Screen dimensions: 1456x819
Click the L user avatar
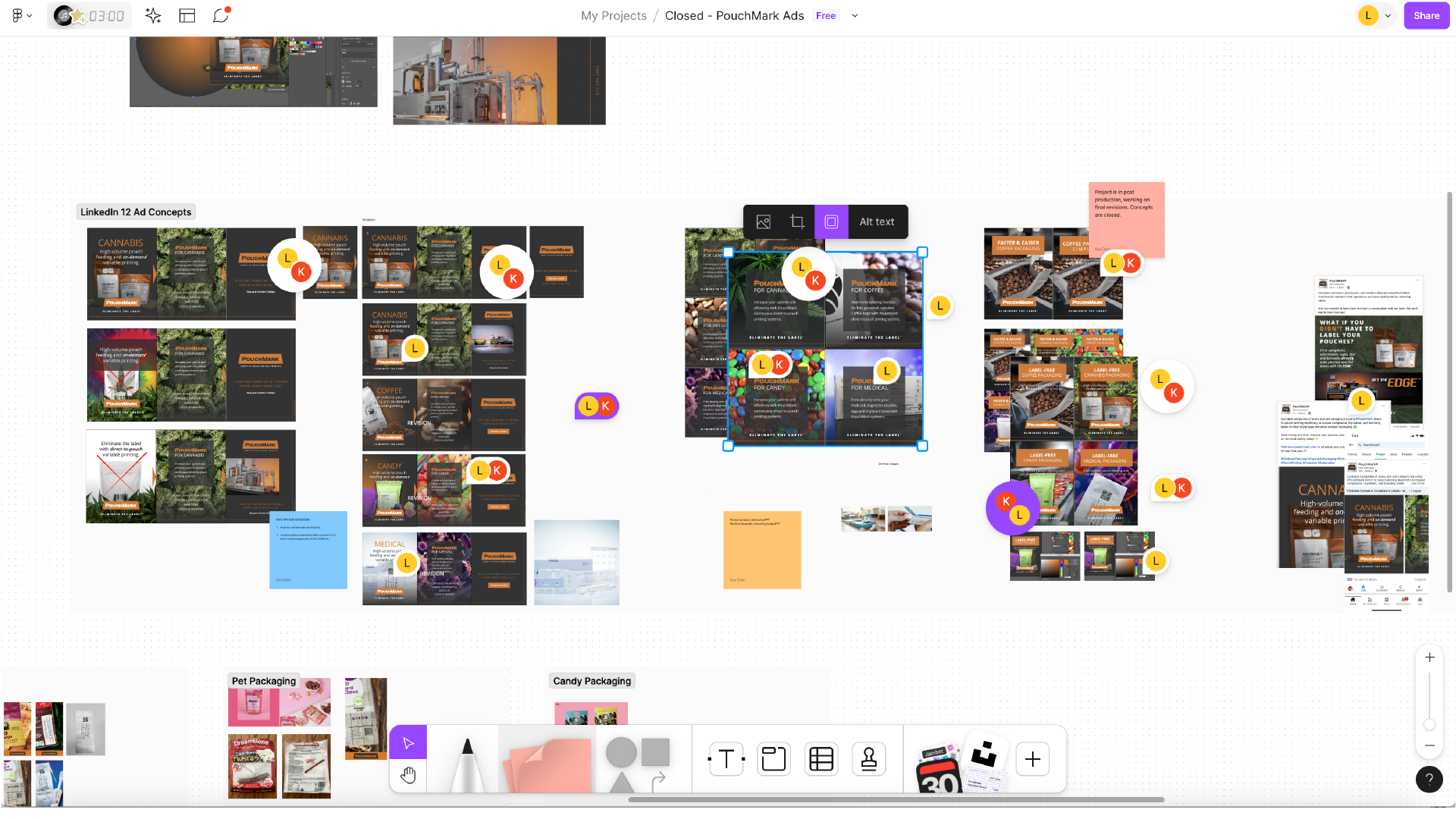(1368, 16)
